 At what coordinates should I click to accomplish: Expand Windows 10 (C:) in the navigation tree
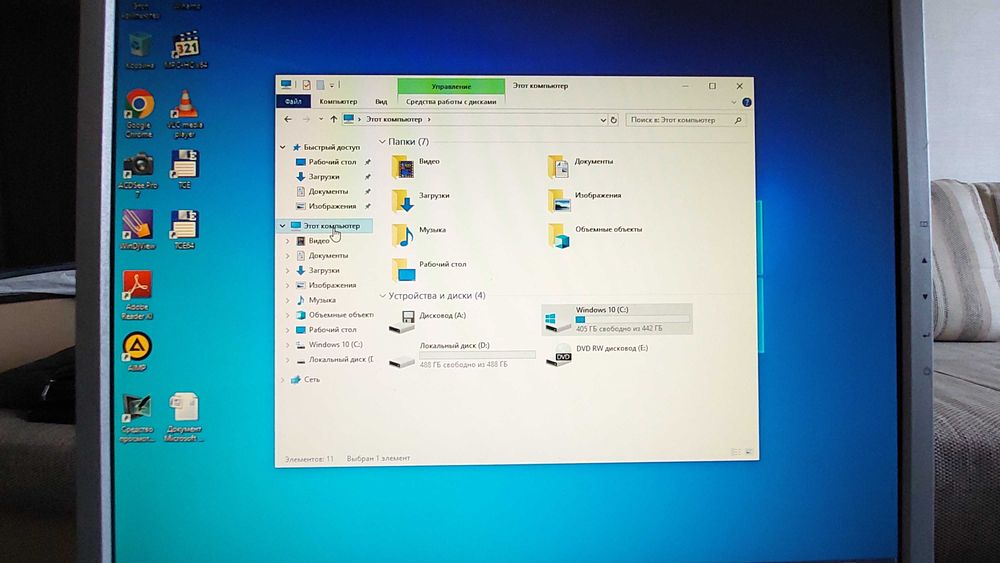coord(288,344)
